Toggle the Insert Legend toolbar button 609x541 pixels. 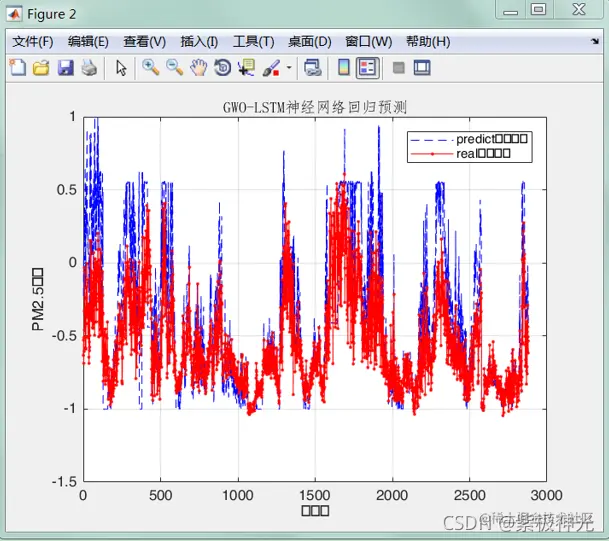367,68
